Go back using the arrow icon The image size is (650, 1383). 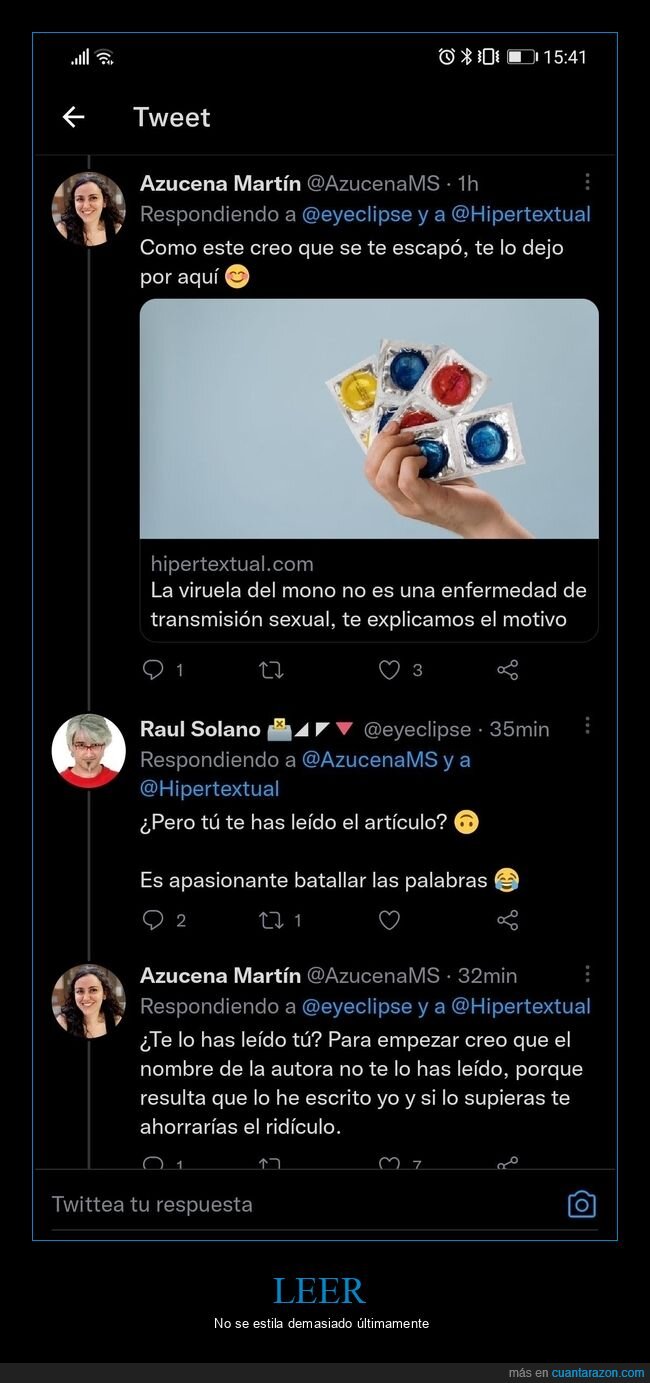pos(73,117)
